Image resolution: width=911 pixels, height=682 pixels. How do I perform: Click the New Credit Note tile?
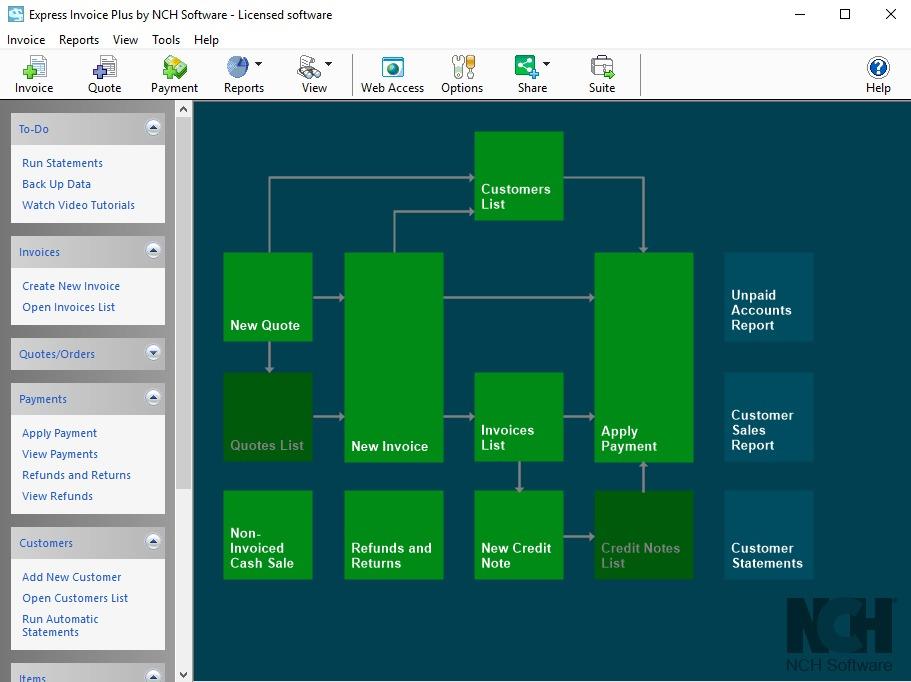click(x=519, y=535)
